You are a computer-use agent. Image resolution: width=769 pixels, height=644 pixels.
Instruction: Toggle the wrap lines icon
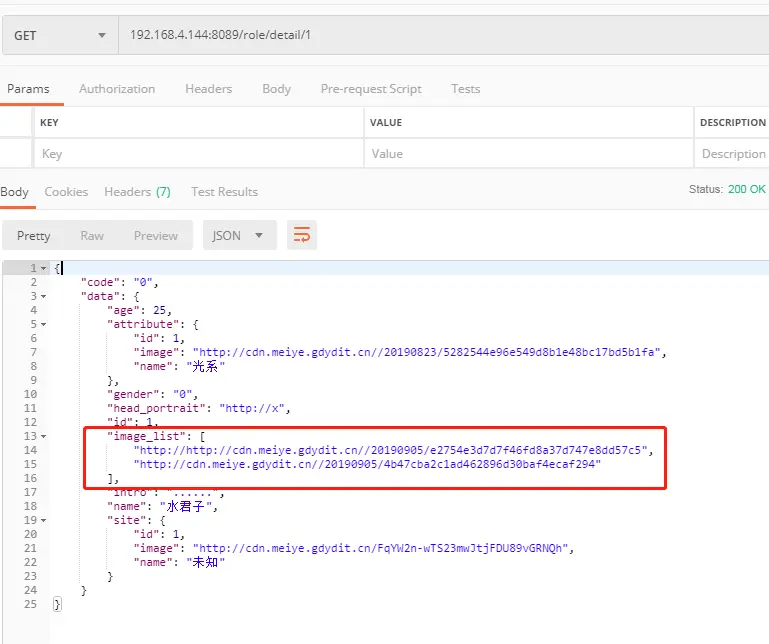[302, 235]
